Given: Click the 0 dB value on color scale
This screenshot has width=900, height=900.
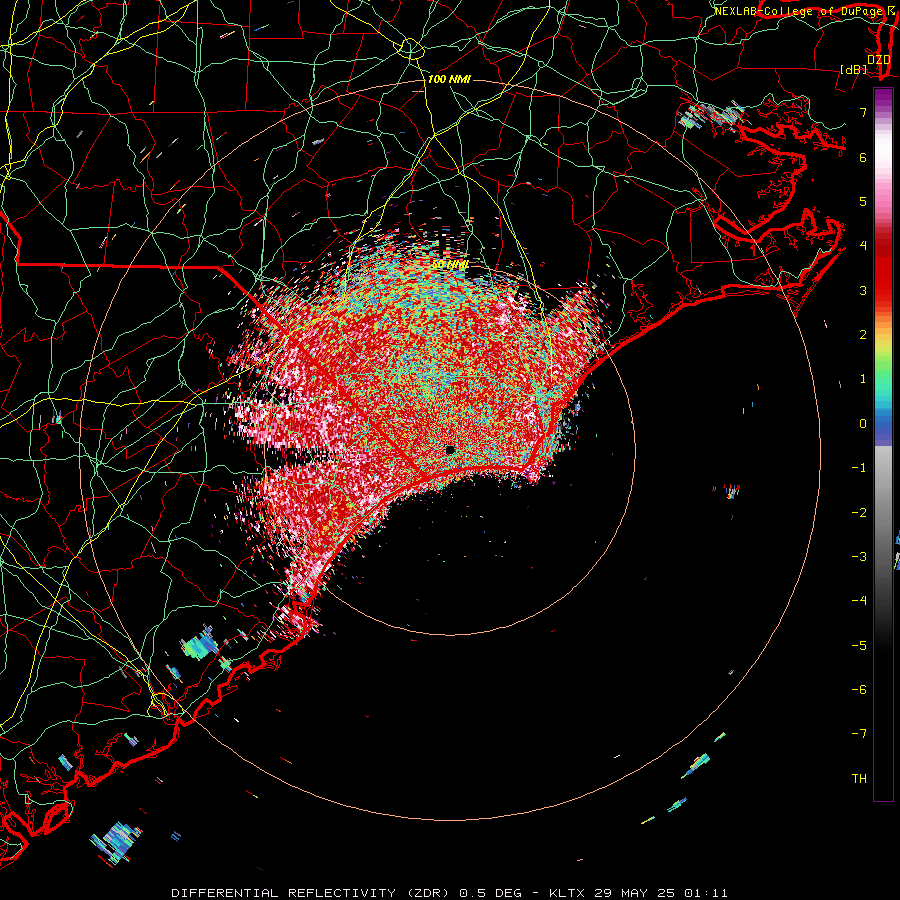Looking at the screenshot, I should (863, 424).
